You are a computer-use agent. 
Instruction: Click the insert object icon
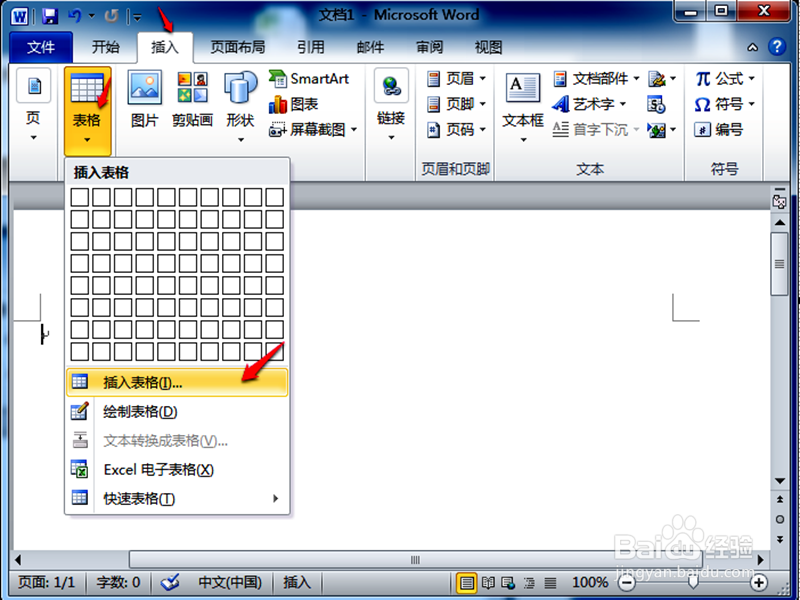[662, 130]
